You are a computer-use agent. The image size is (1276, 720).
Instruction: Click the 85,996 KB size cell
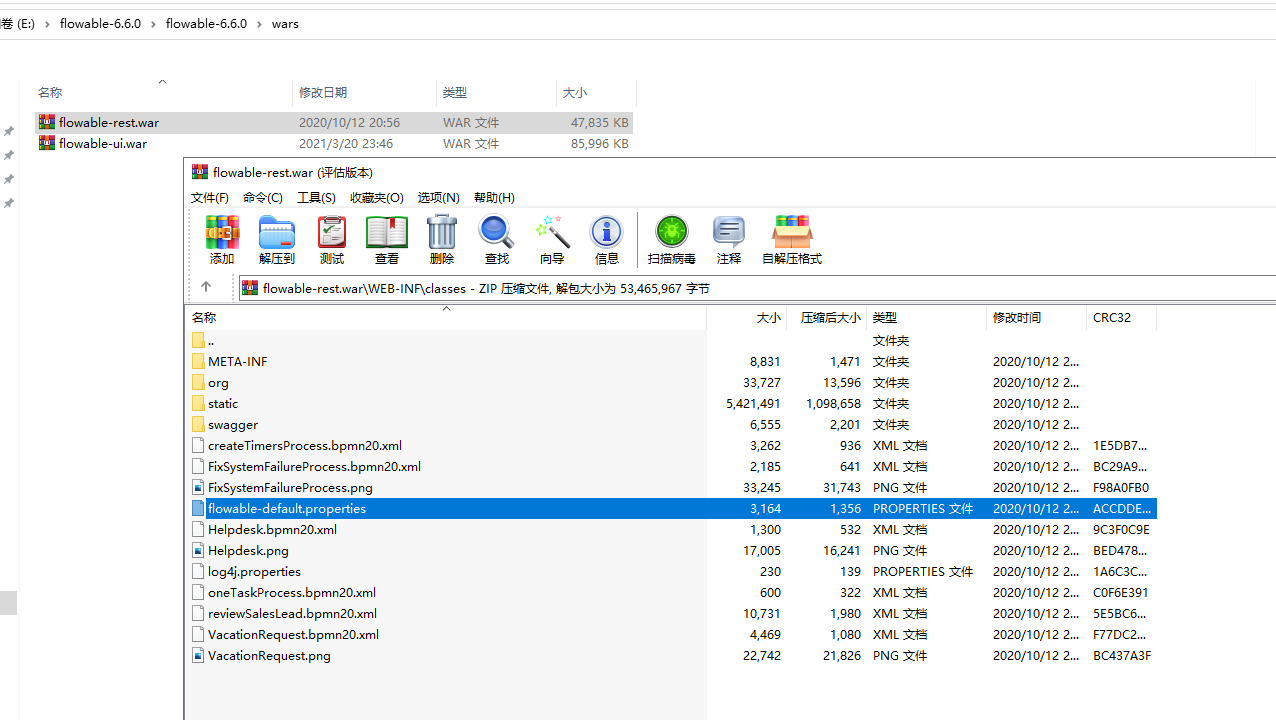[600, 143]
